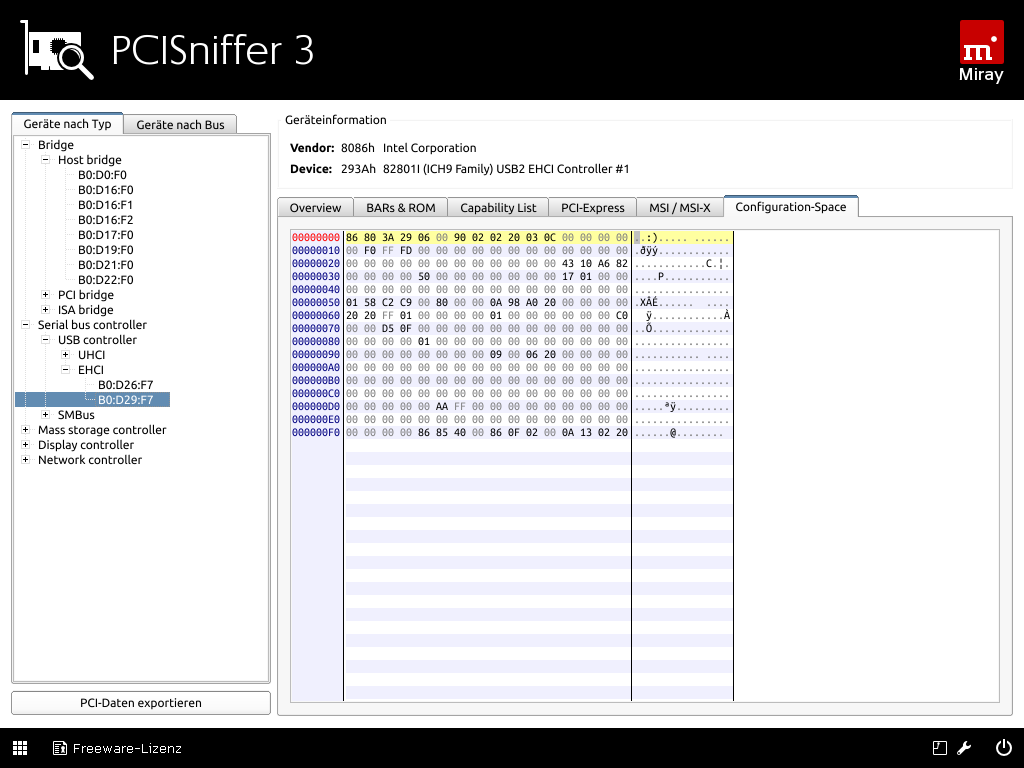The image size is (1024, 768).
Task: Click the Serial bus controller label
Action: pos(92,325)
